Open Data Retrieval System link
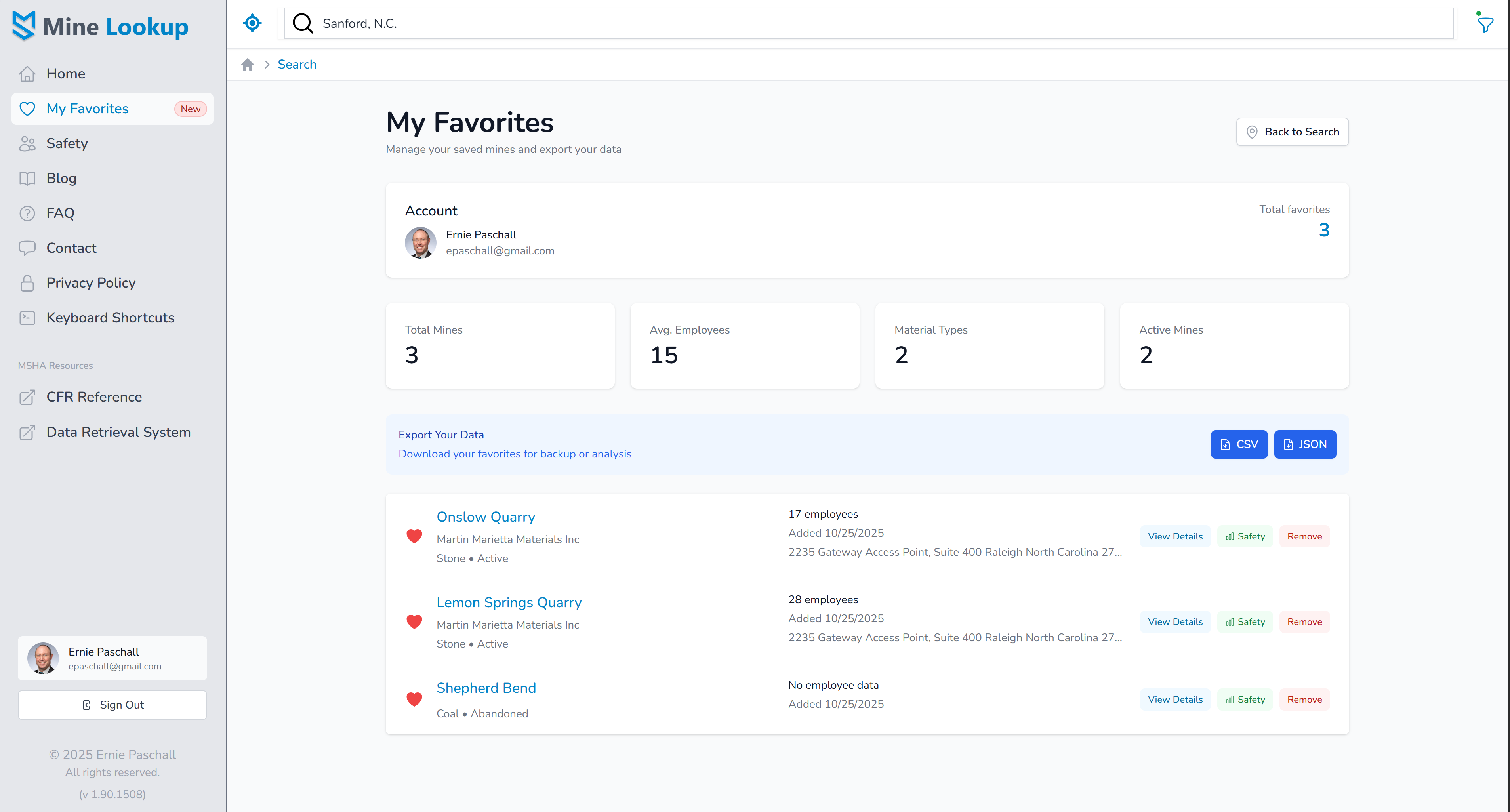 point(118,432)
